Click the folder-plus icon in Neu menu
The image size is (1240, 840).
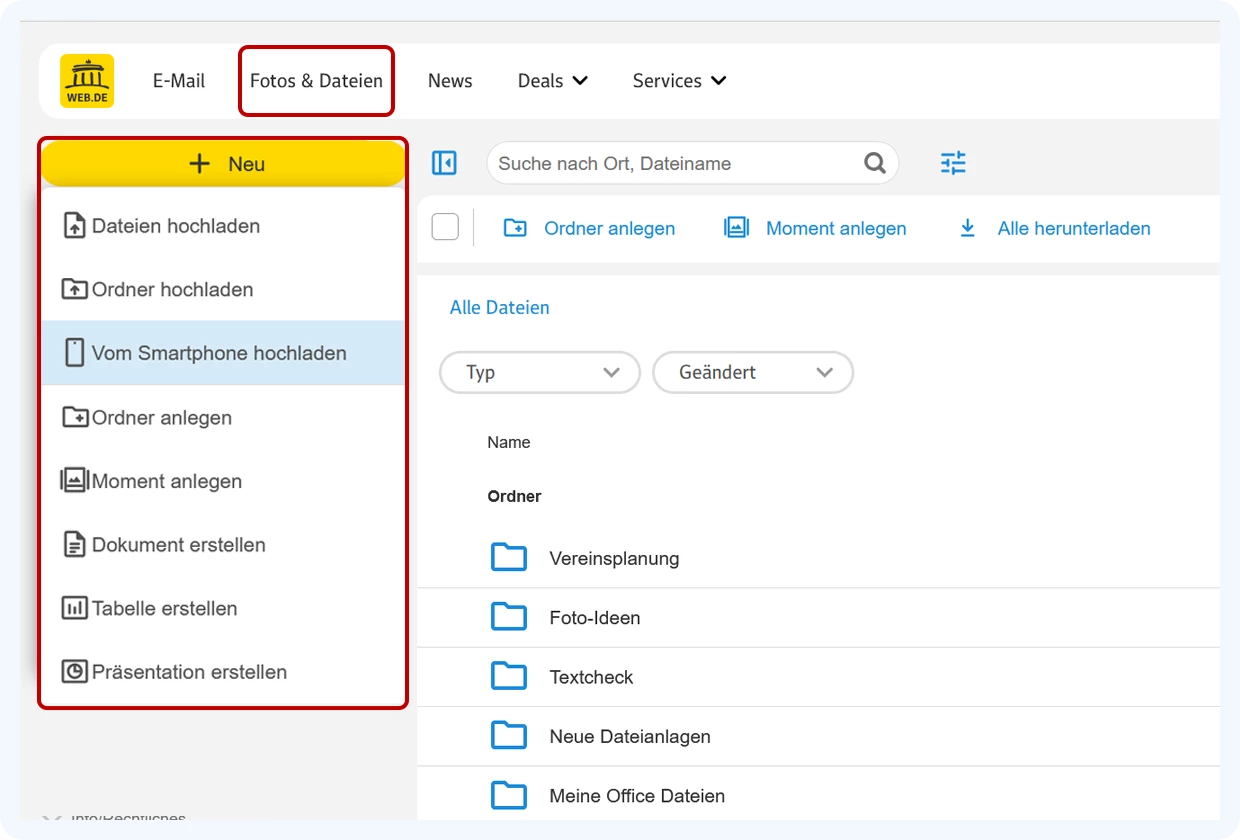click(74, 417)
